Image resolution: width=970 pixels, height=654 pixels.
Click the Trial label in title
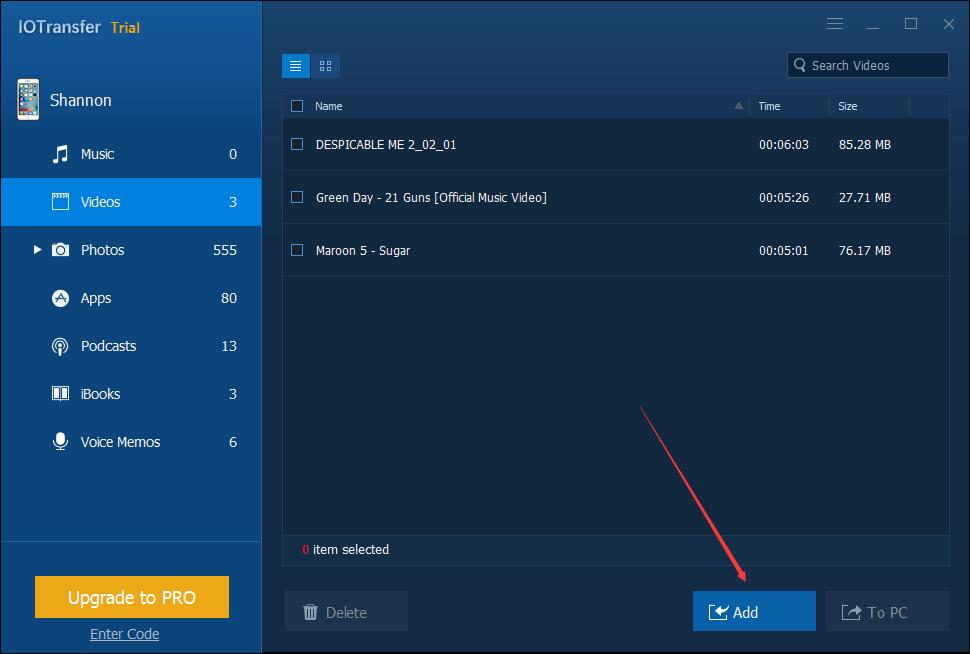click(x=126, y=27)
